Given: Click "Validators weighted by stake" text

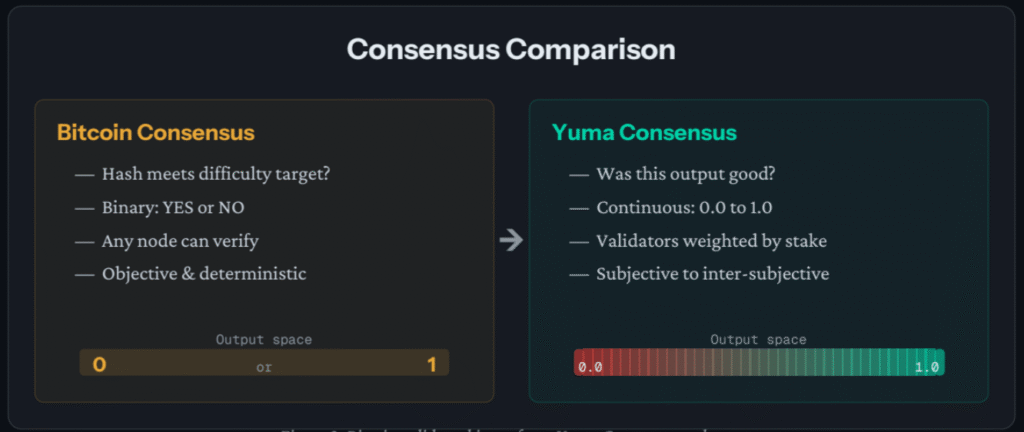Looking at the screenshot, I should 710,240.
